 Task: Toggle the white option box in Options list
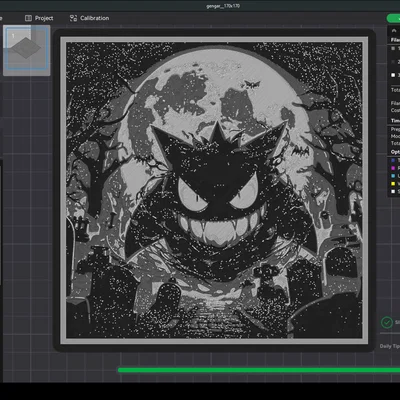click(x=393, y=191)
